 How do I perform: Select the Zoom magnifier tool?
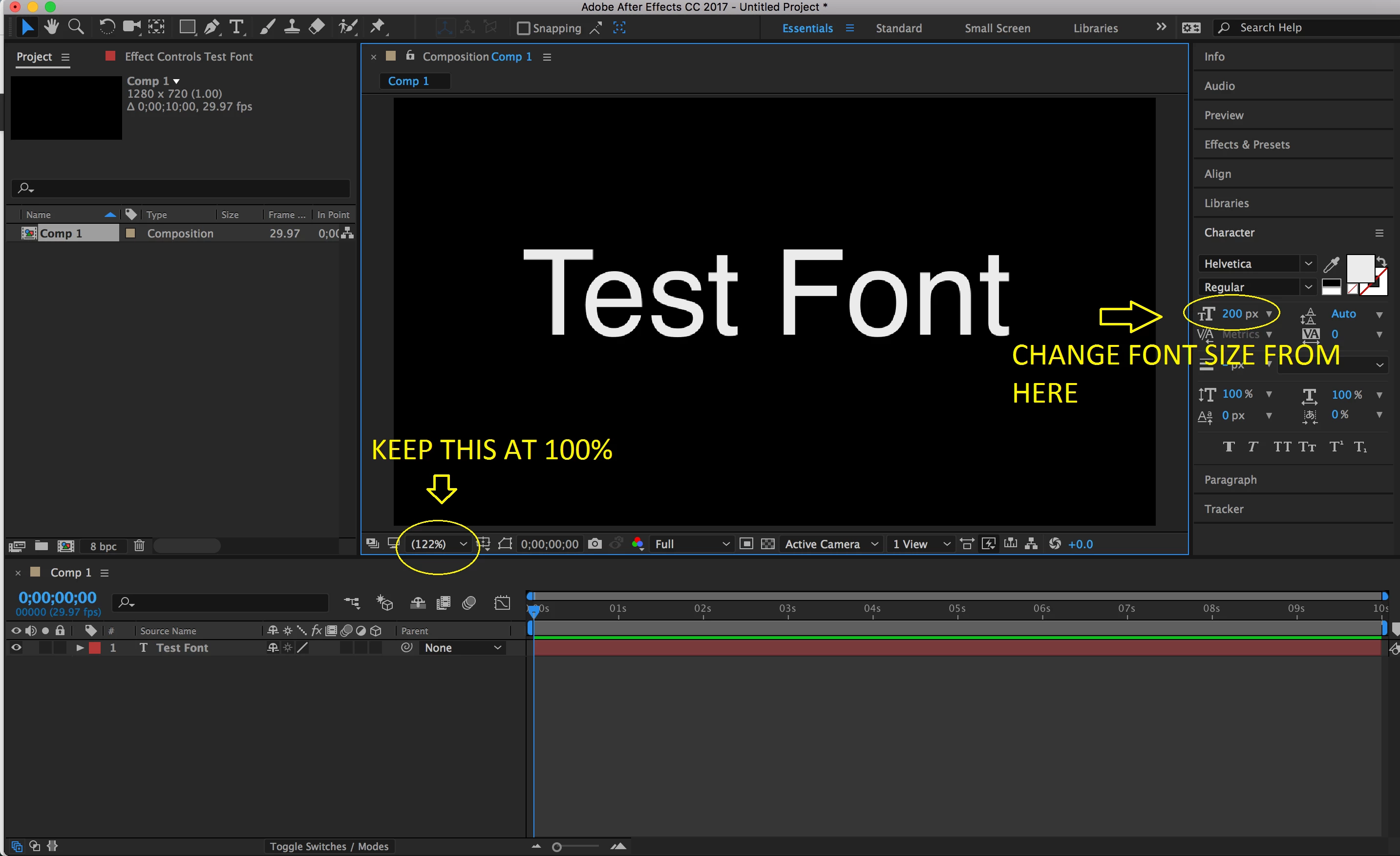click(x=76, y=27)
